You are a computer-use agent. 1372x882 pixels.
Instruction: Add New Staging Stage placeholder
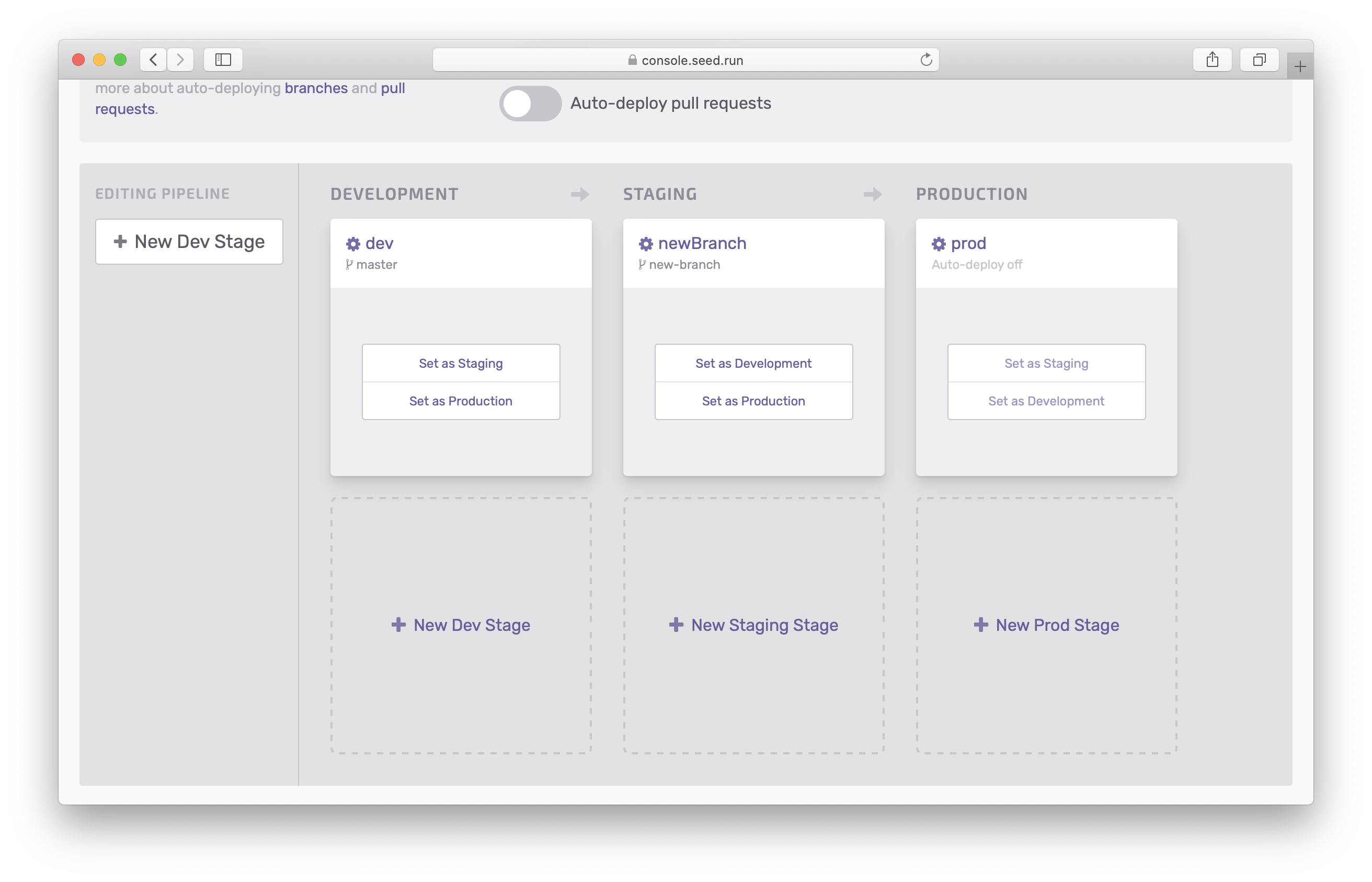(754, 625)
